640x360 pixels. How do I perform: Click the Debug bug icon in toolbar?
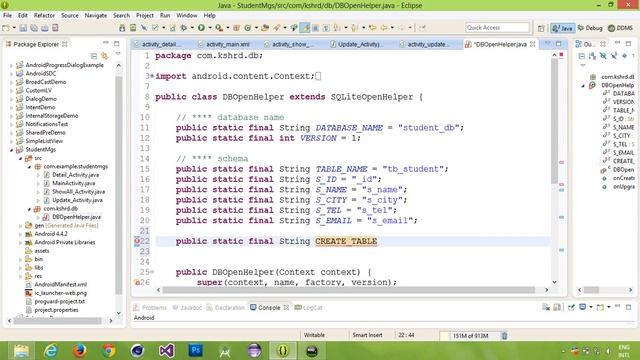point(183,28)
